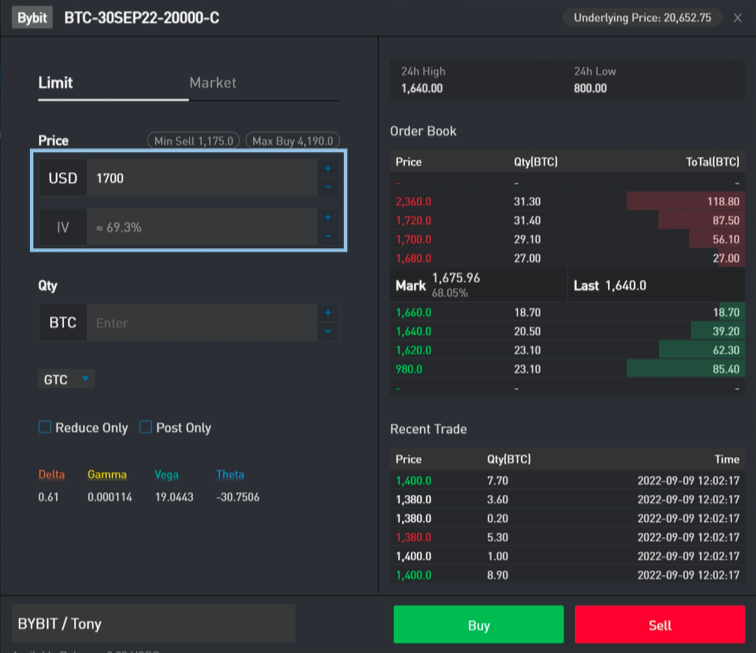The width and height of the screenshot is (756, 653).
Task: Click the plus icon for USD price
Action: 328,168
